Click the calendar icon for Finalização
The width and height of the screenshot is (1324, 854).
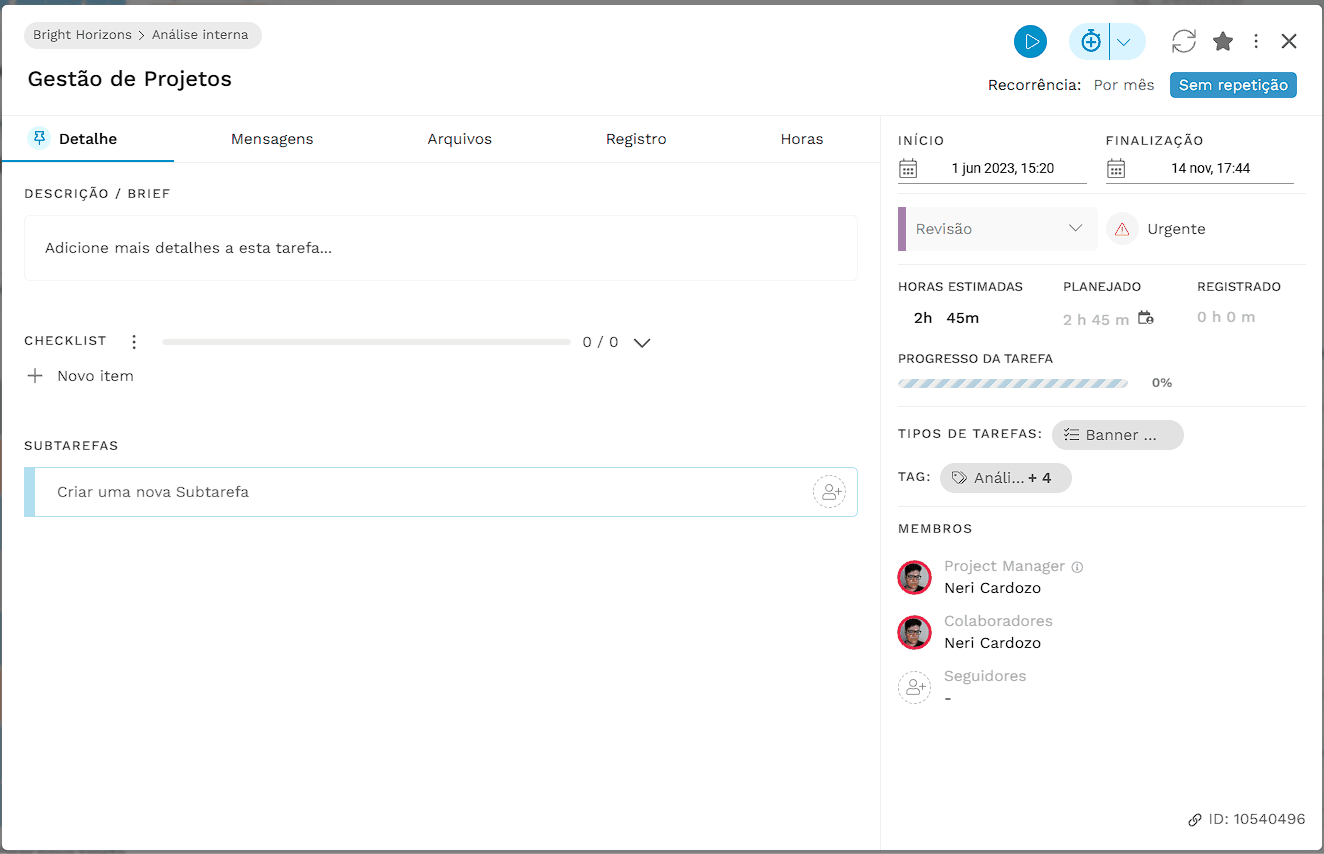[x=1116, y=168]
